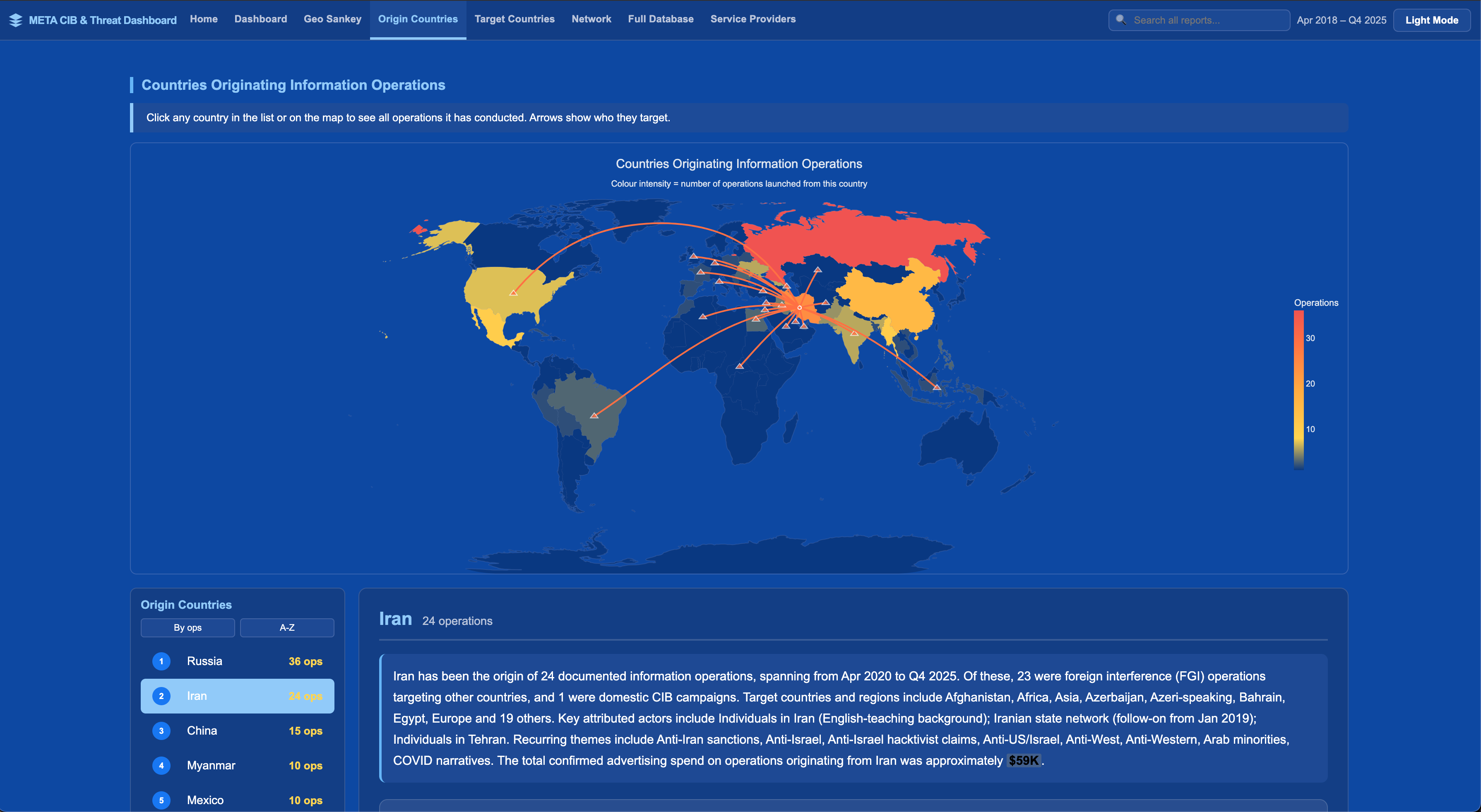
Task: Click the Operations color scale bar
Action: 1298,389
